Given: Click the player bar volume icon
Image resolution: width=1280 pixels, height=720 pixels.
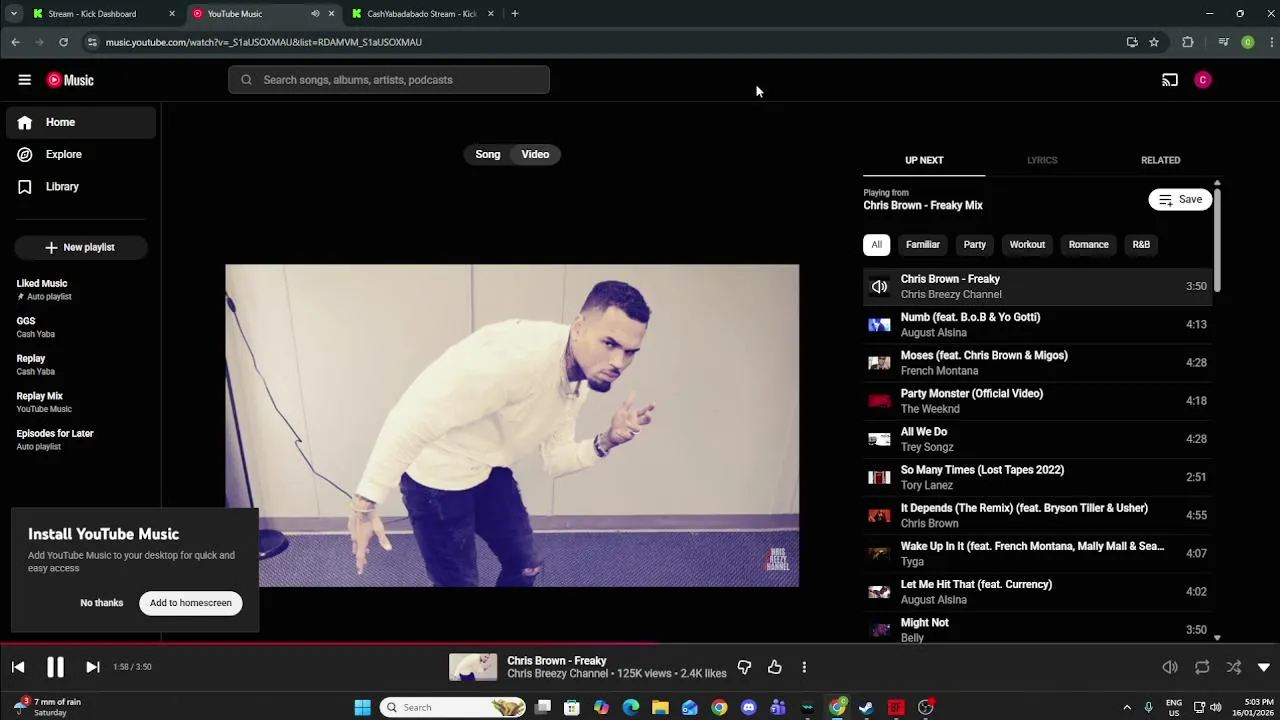Looking at the screenshot, I should (x=1169, y=667).
